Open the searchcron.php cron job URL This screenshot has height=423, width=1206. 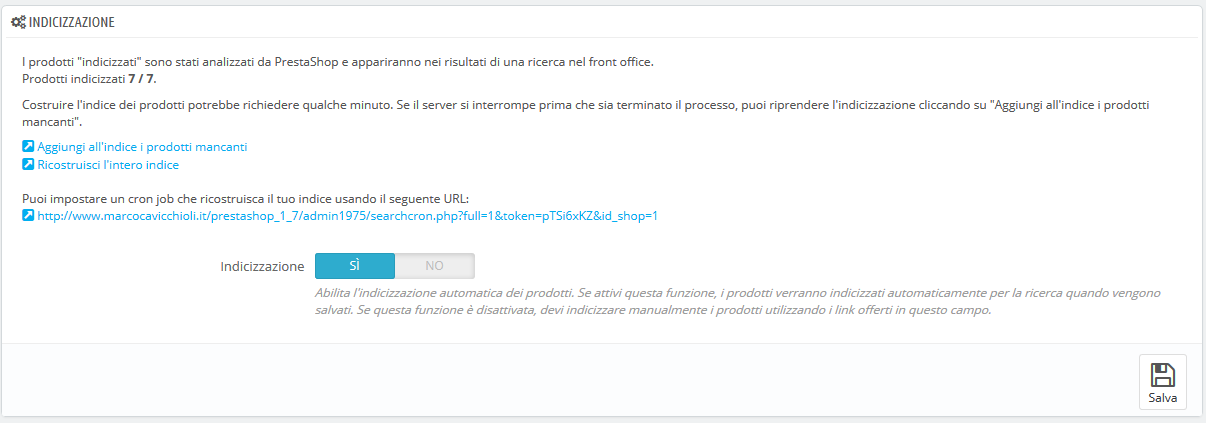(347, 215)
